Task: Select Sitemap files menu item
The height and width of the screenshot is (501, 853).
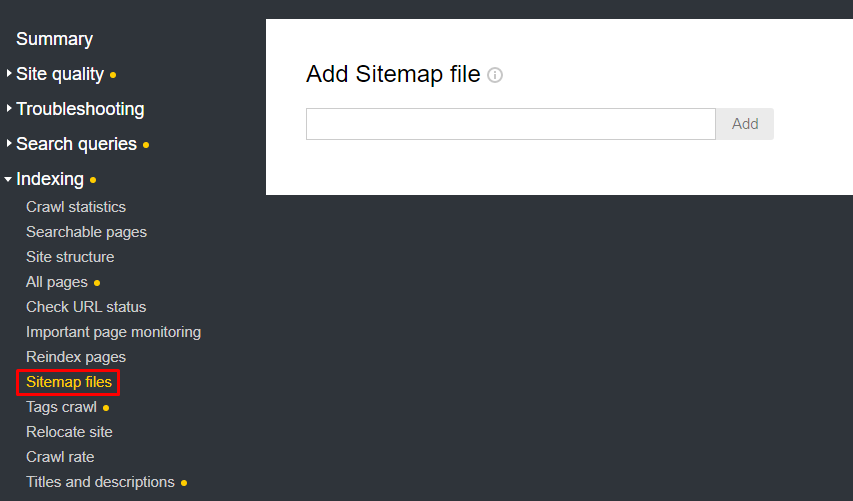Action: (x=68, y=382)
